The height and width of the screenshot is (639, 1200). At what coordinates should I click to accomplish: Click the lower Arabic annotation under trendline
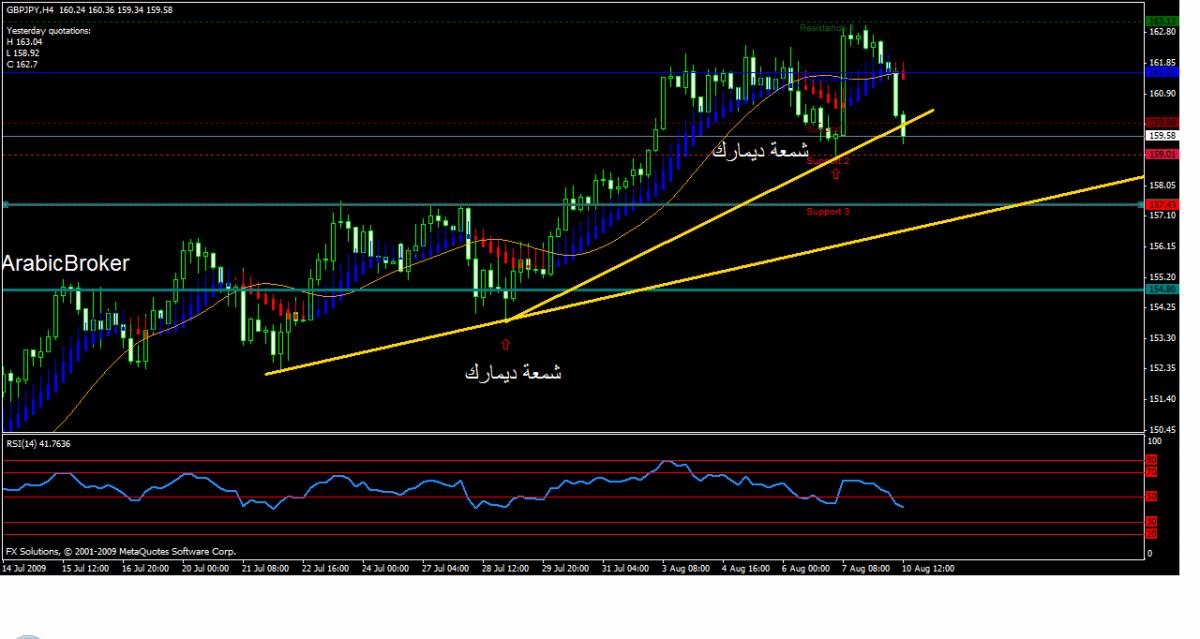513,372
